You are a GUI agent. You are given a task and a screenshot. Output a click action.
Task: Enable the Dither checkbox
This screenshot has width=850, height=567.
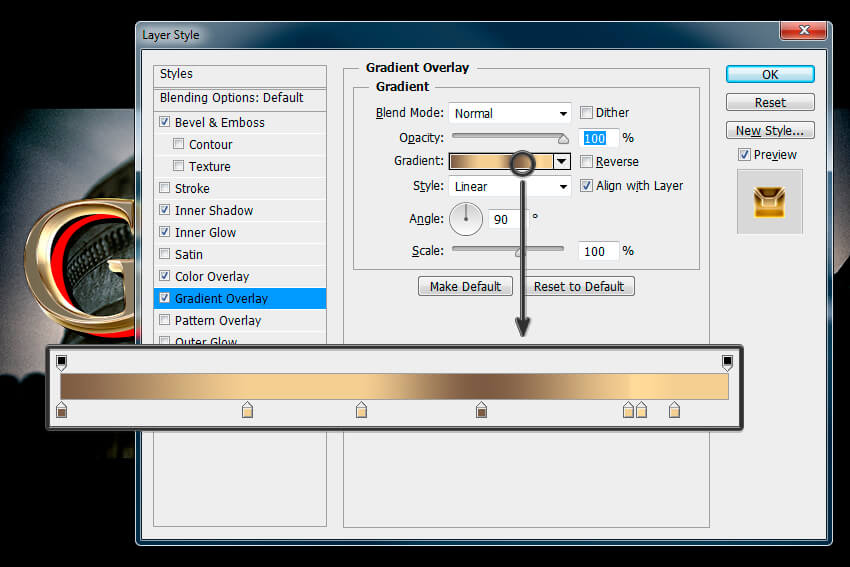tap(586, 112)
